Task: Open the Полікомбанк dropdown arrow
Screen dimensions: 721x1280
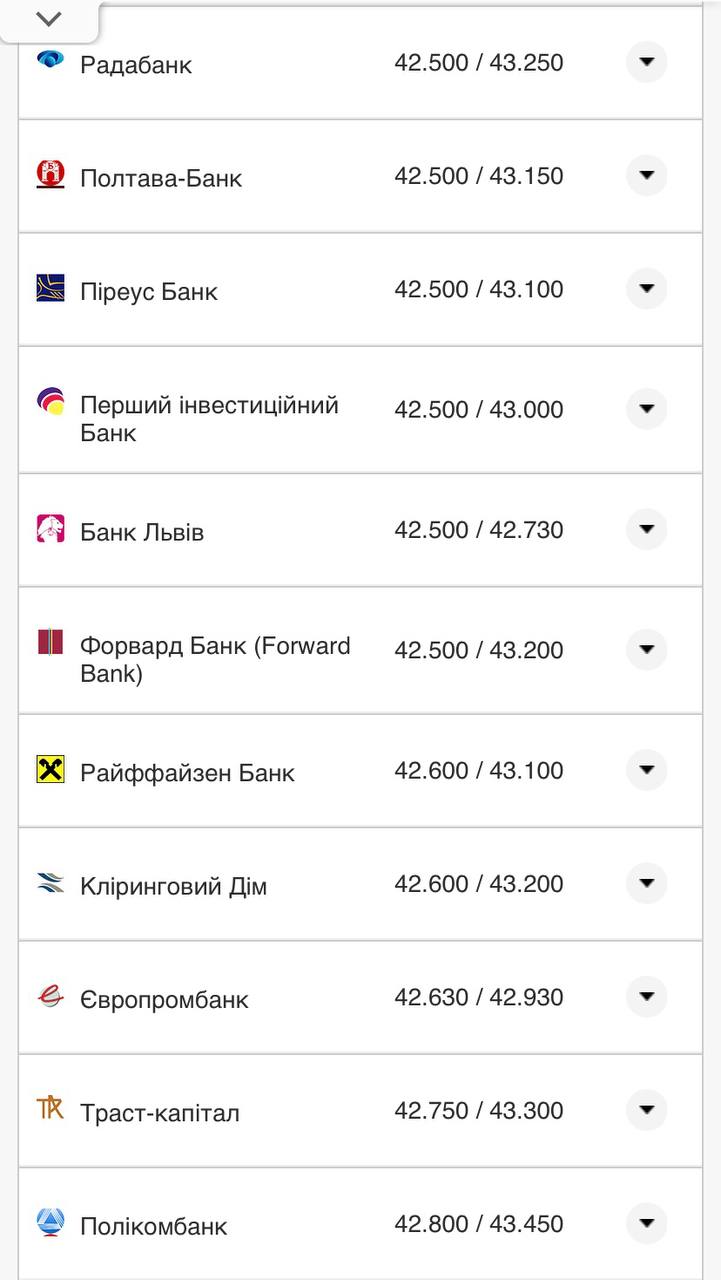Action: [x=647, y=1222]
